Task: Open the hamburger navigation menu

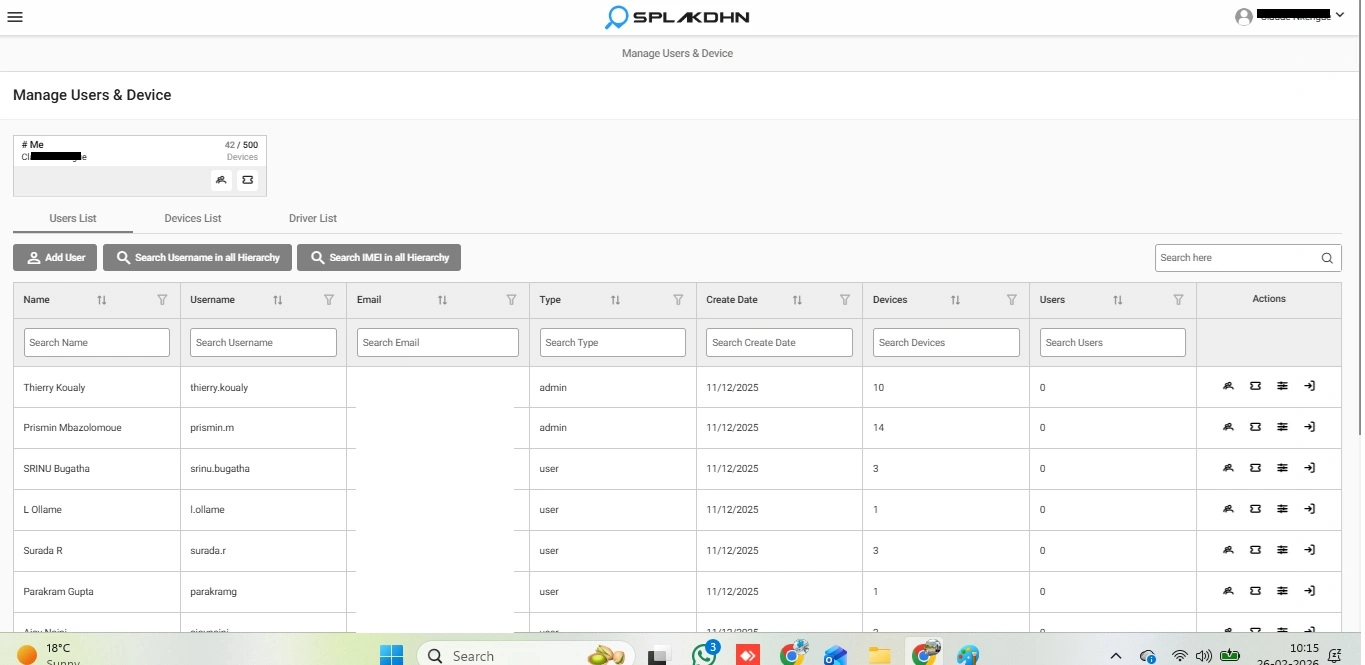Action: [15, 16]
